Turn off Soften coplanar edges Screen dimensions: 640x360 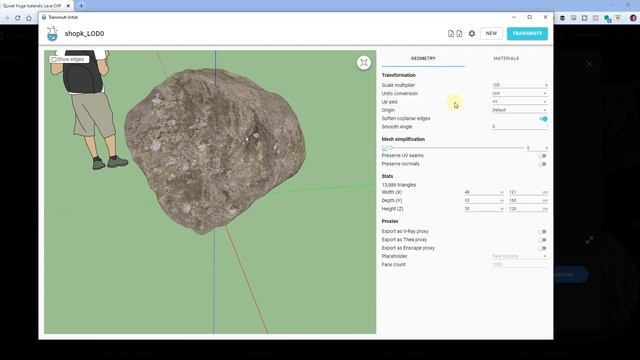click(x=543, y=119)
